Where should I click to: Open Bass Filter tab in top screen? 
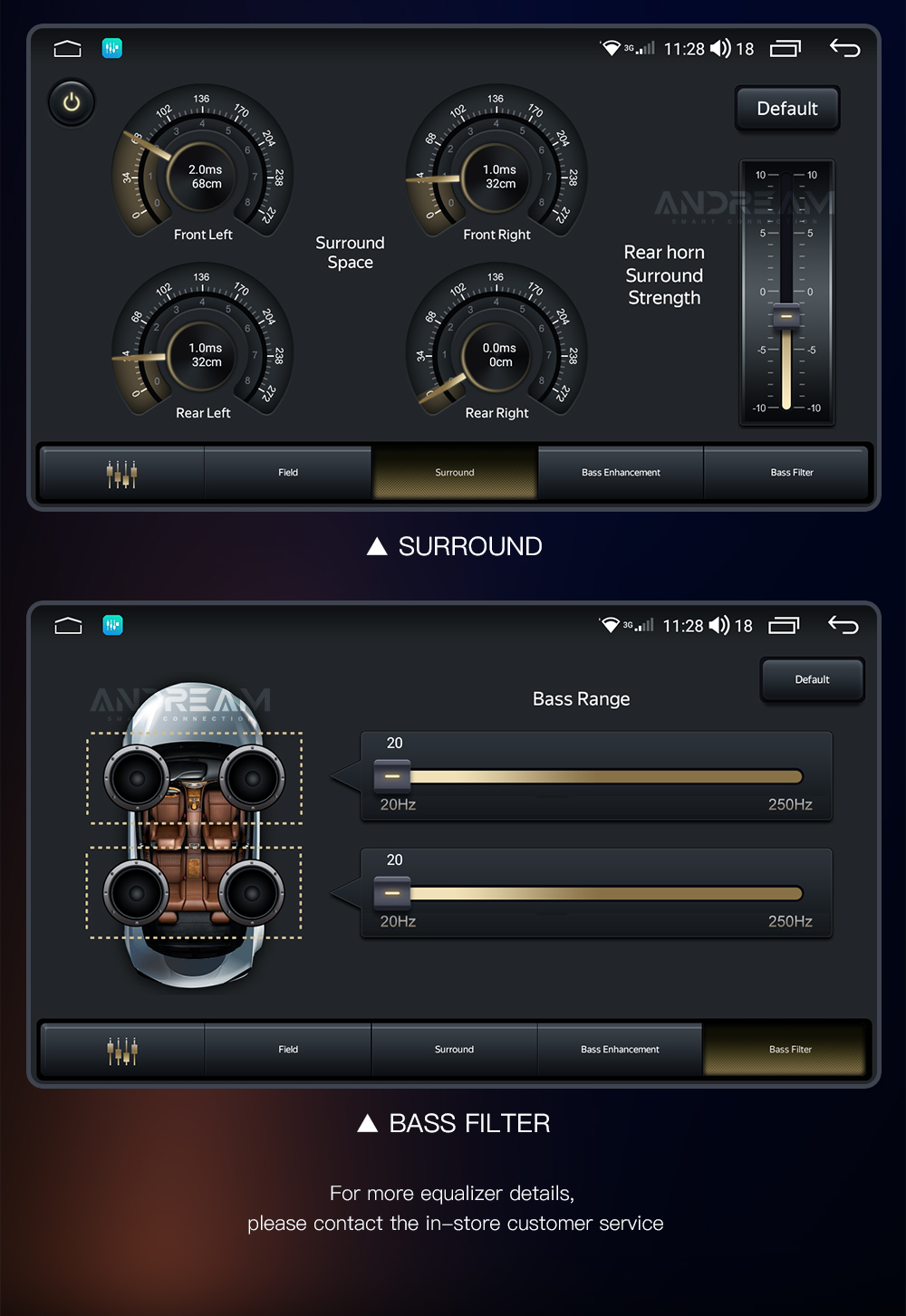click(x=791, y=473)
